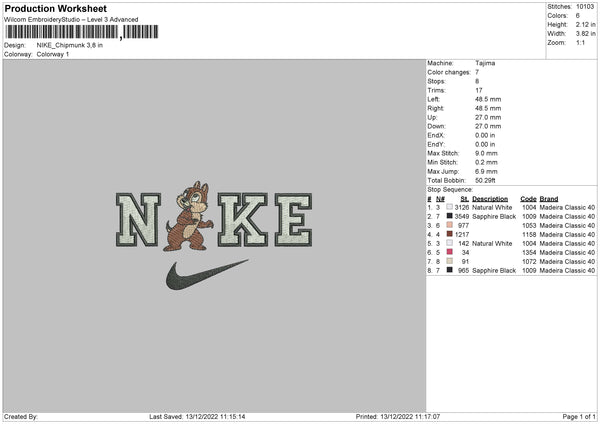Image resolution: width=600 pixels, height=424 pixels.
Task: Click the chipmunk character in design preview
Action: 189,217
